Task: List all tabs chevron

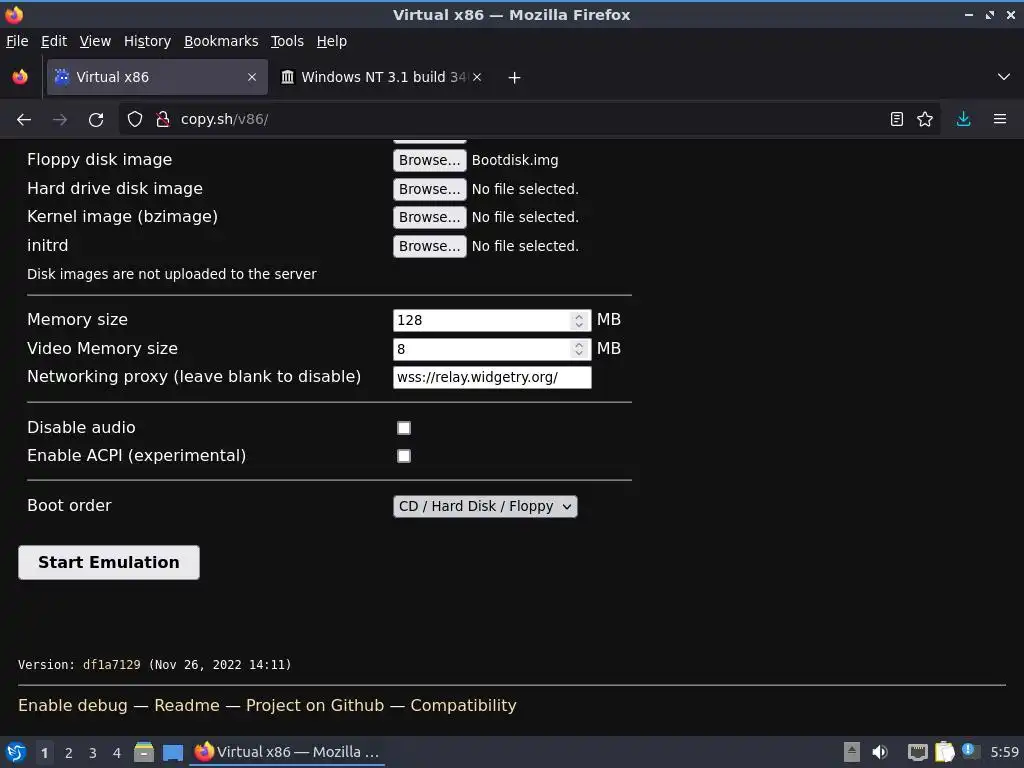Action: click(x=1004, y=77)
